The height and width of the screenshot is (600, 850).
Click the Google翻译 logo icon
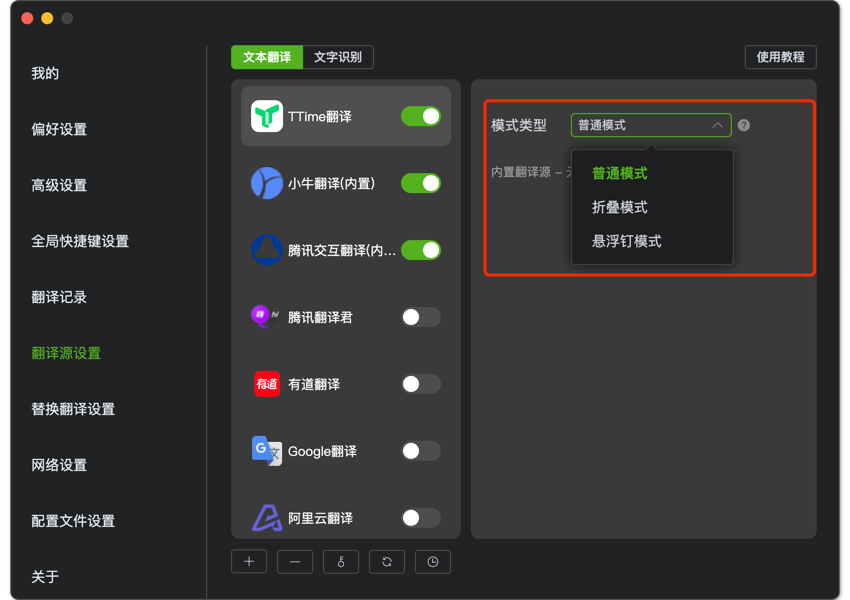pyautogui.click(x=267, y=451)
